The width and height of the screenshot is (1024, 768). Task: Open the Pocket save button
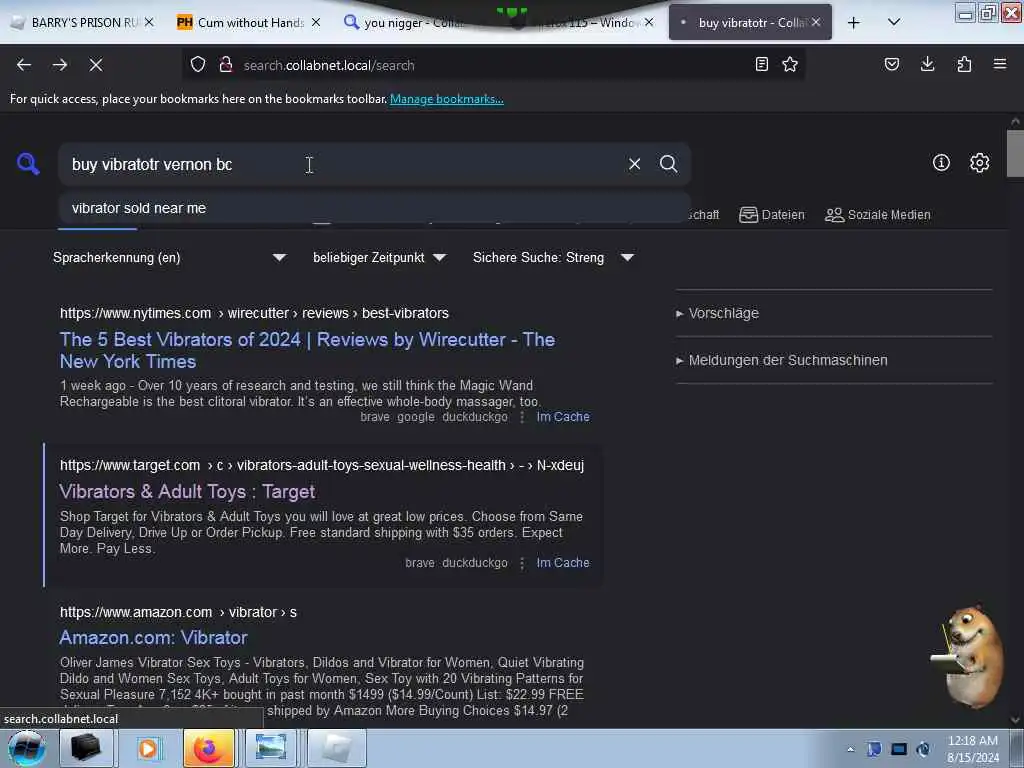(x=892, y=65)
